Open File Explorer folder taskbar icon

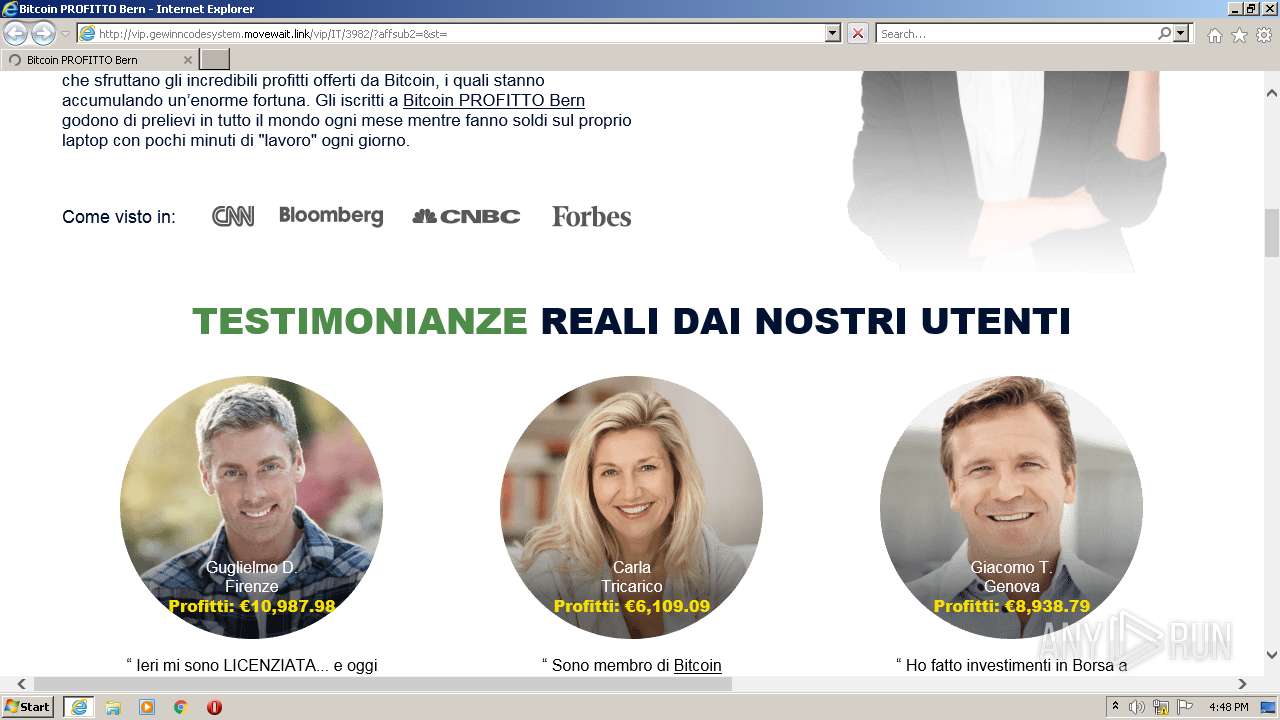113,707
